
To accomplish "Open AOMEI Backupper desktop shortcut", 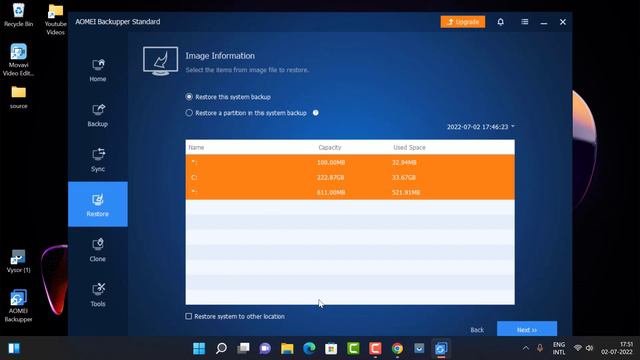I will tap(18, 306).
